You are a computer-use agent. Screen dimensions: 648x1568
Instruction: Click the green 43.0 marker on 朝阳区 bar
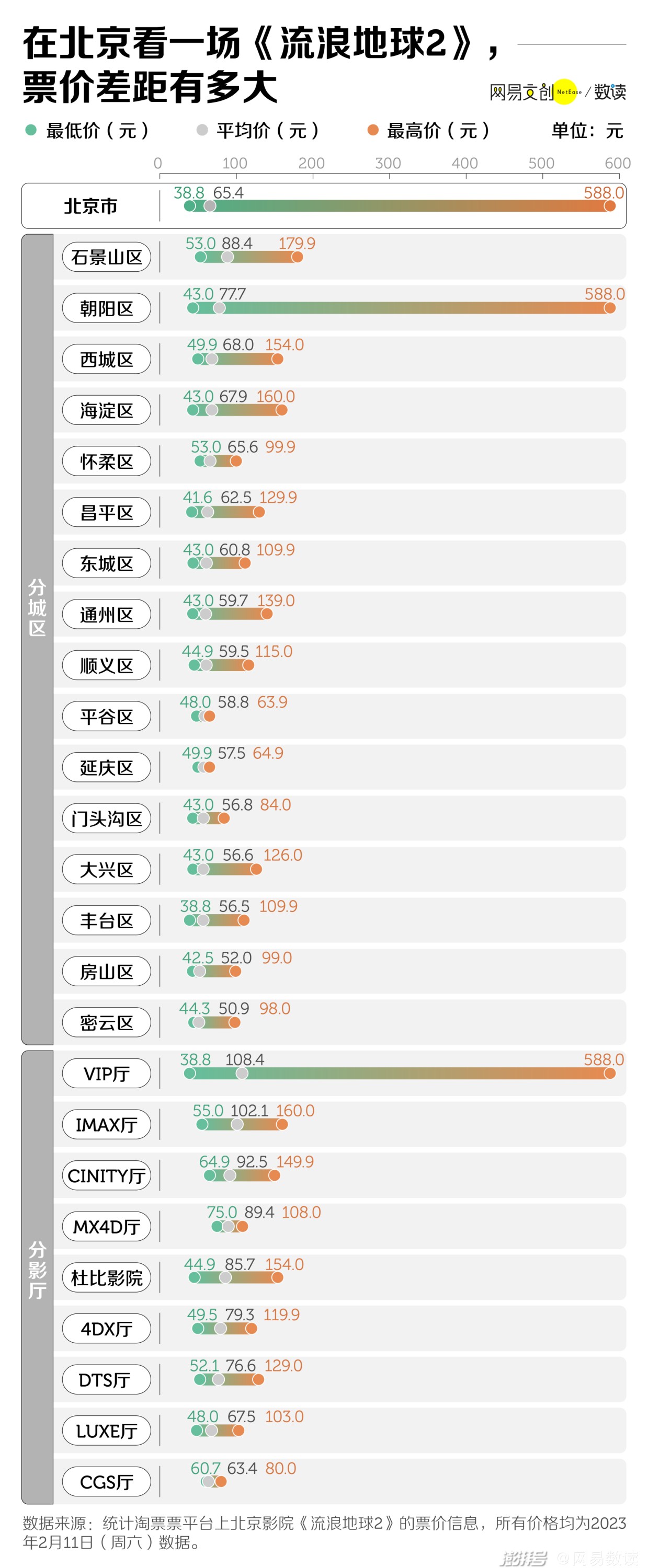pyautogui.click(x=193, y=308)
